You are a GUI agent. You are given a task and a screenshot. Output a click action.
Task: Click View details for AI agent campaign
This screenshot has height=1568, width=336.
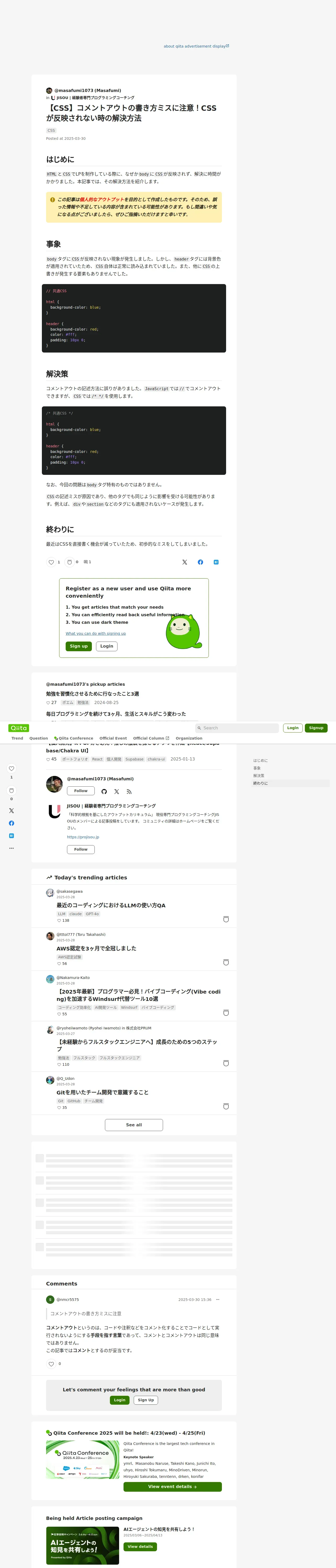click(x=140, y=1546)
